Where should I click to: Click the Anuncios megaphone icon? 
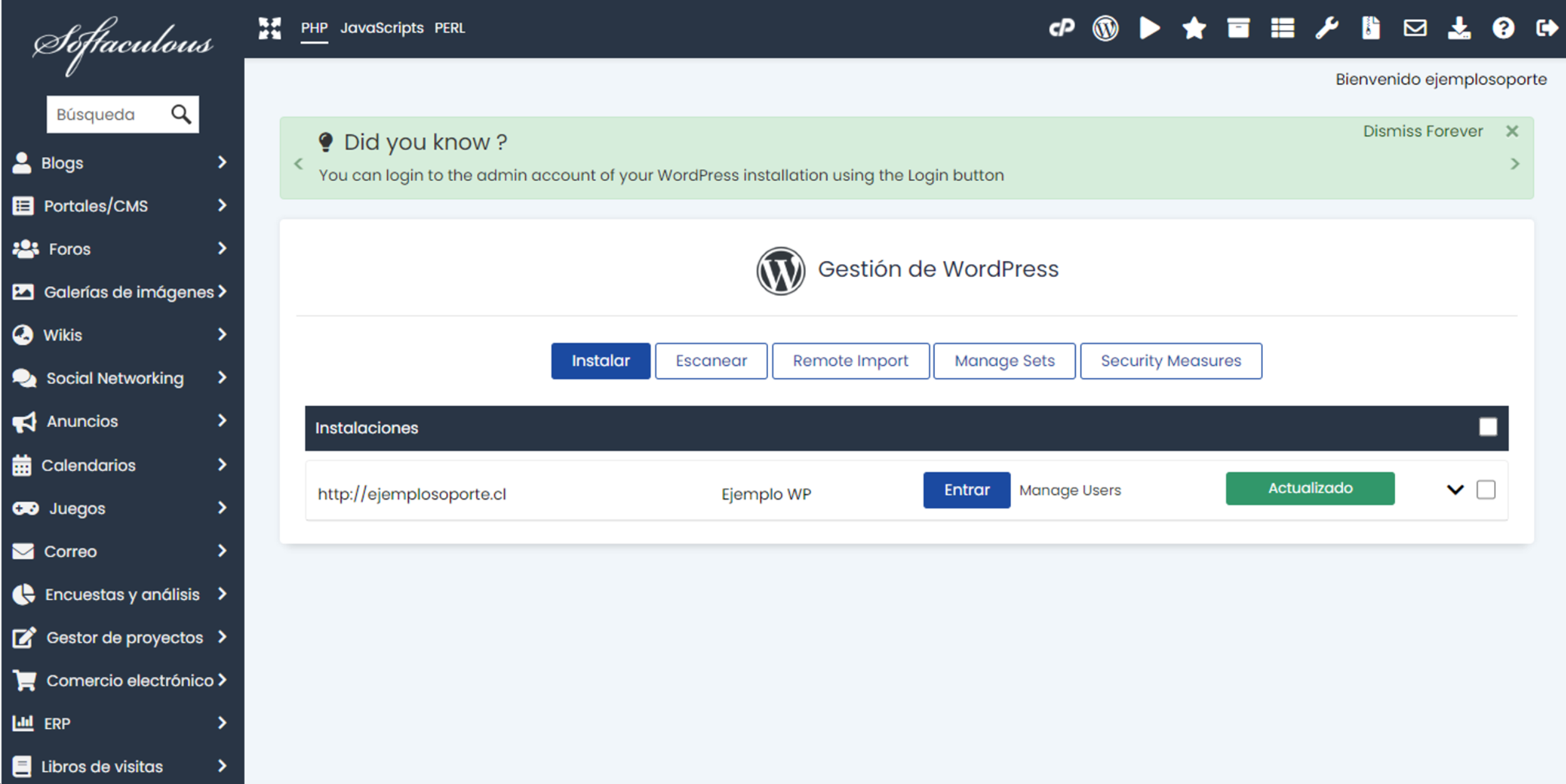[24, 421]
